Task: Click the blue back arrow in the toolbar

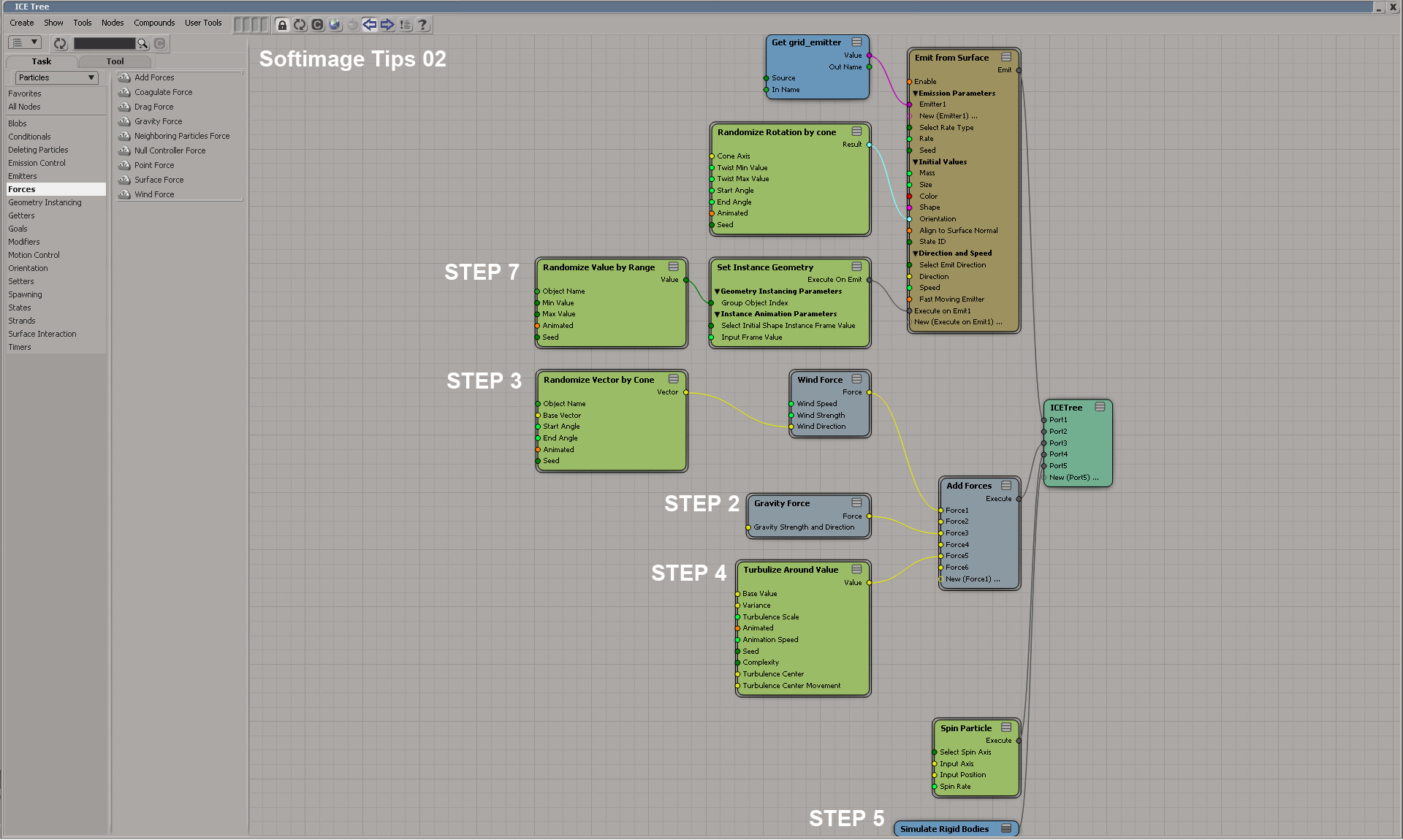Action: pyautogui.click(x=370, y=25)
